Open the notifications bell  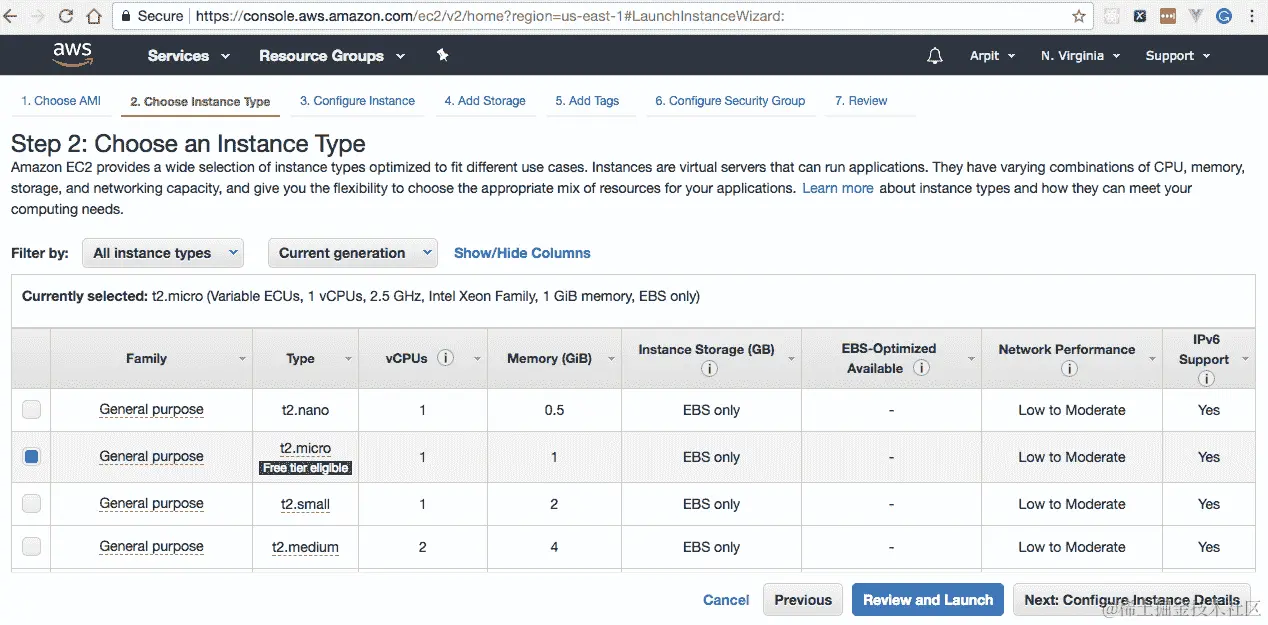935,56
